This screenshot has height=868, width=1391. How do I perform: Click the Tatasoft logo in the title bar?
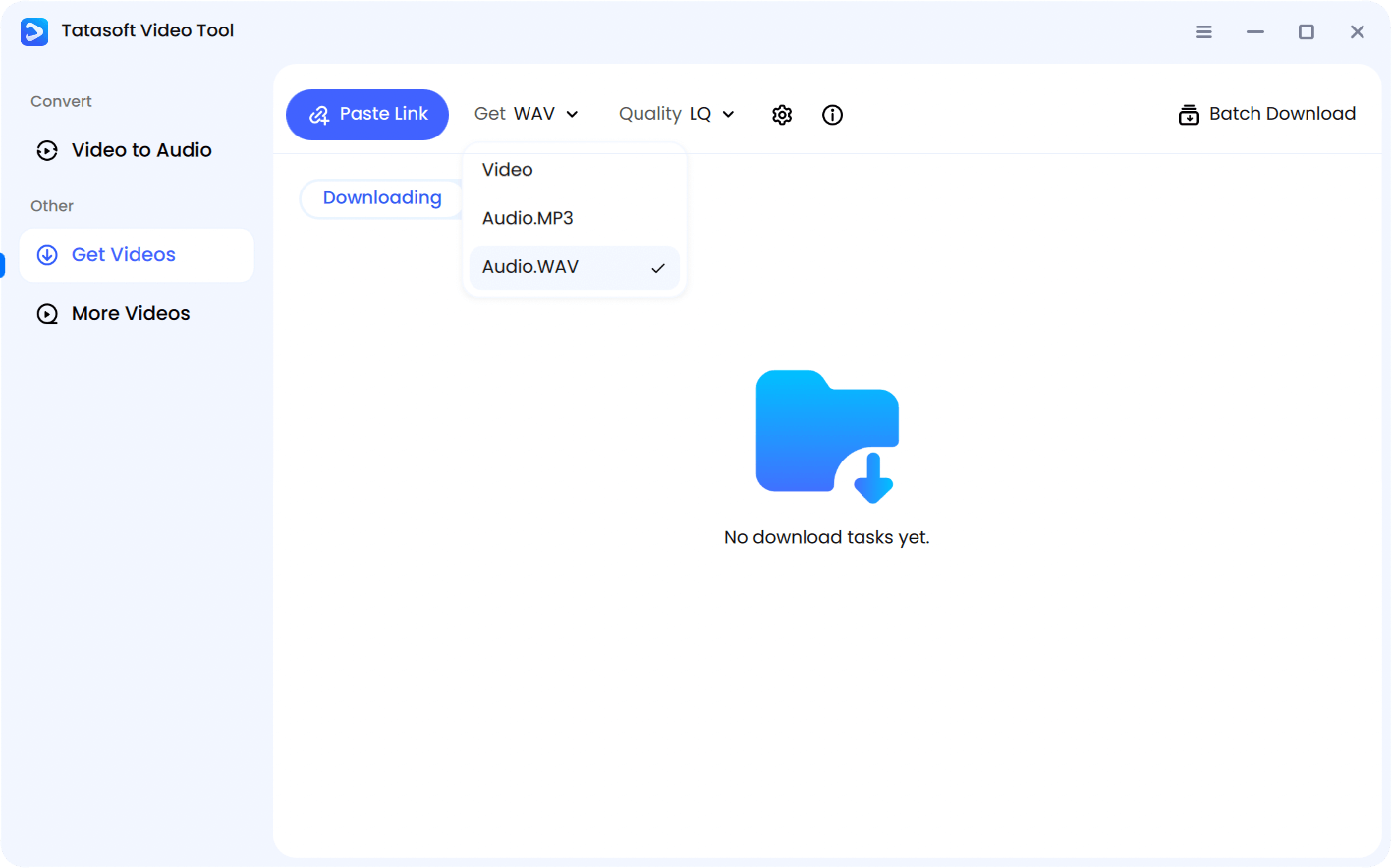[34, 30]
